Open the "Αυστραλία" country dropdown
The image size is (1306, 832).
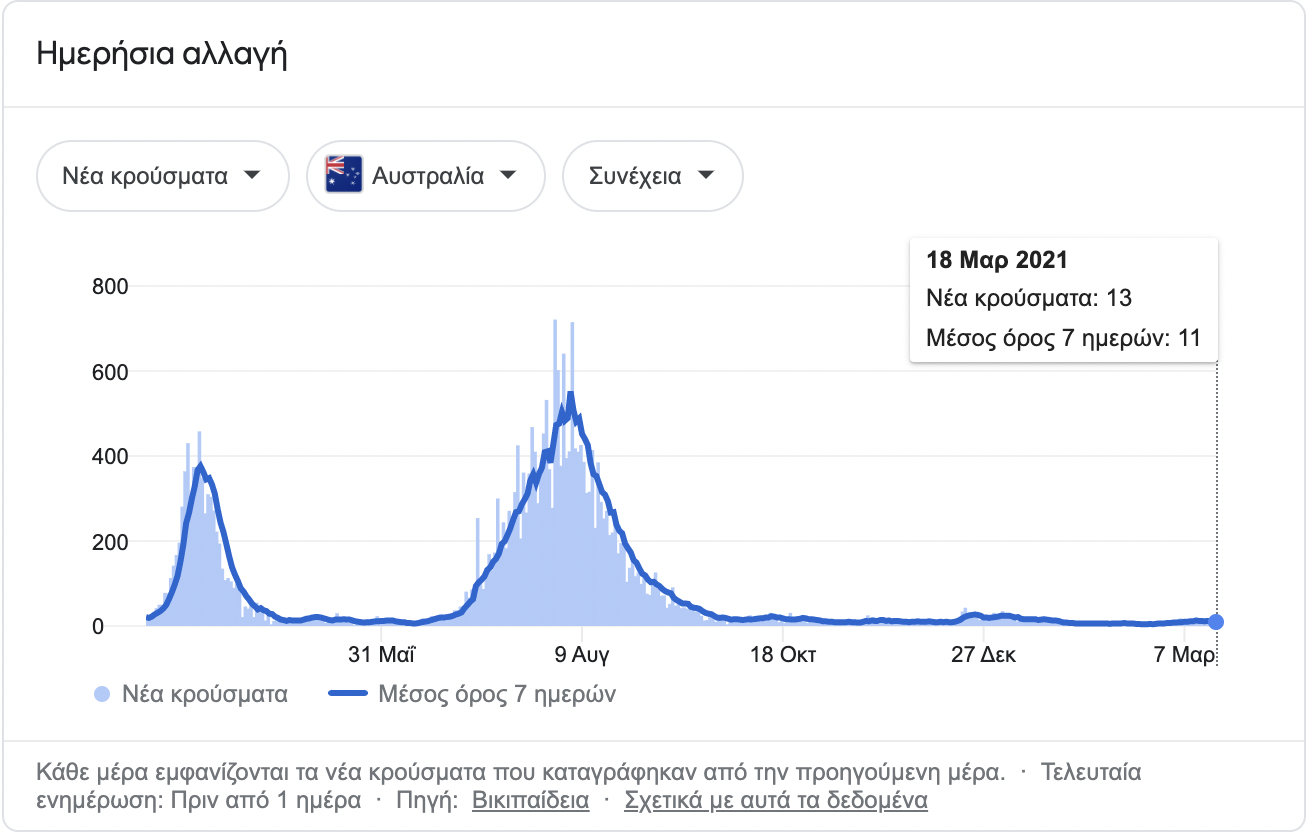pyautogui.click(x=426, y=177)
